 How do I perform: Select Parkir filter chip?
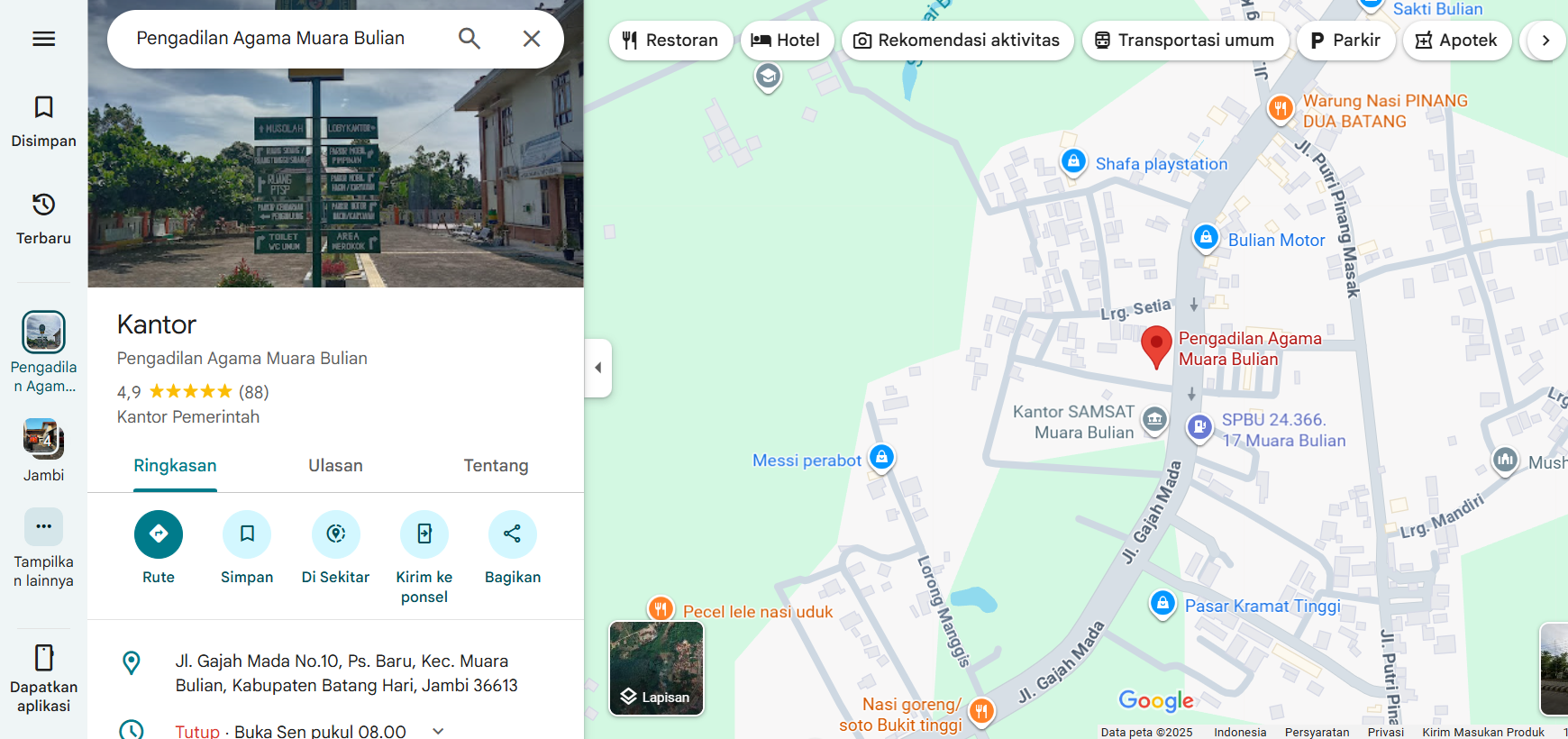click(x=1345, y=41)
